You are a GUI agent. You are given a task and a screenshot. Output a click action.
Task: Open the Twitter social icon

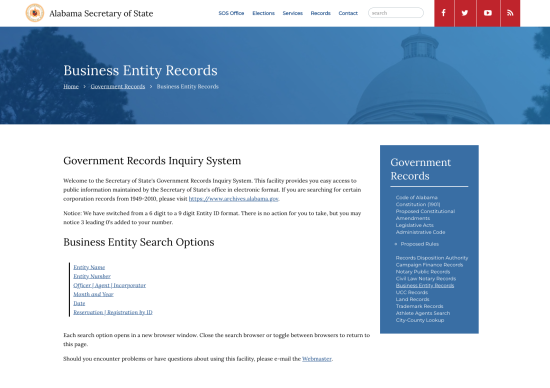click(x=465, y=13)
